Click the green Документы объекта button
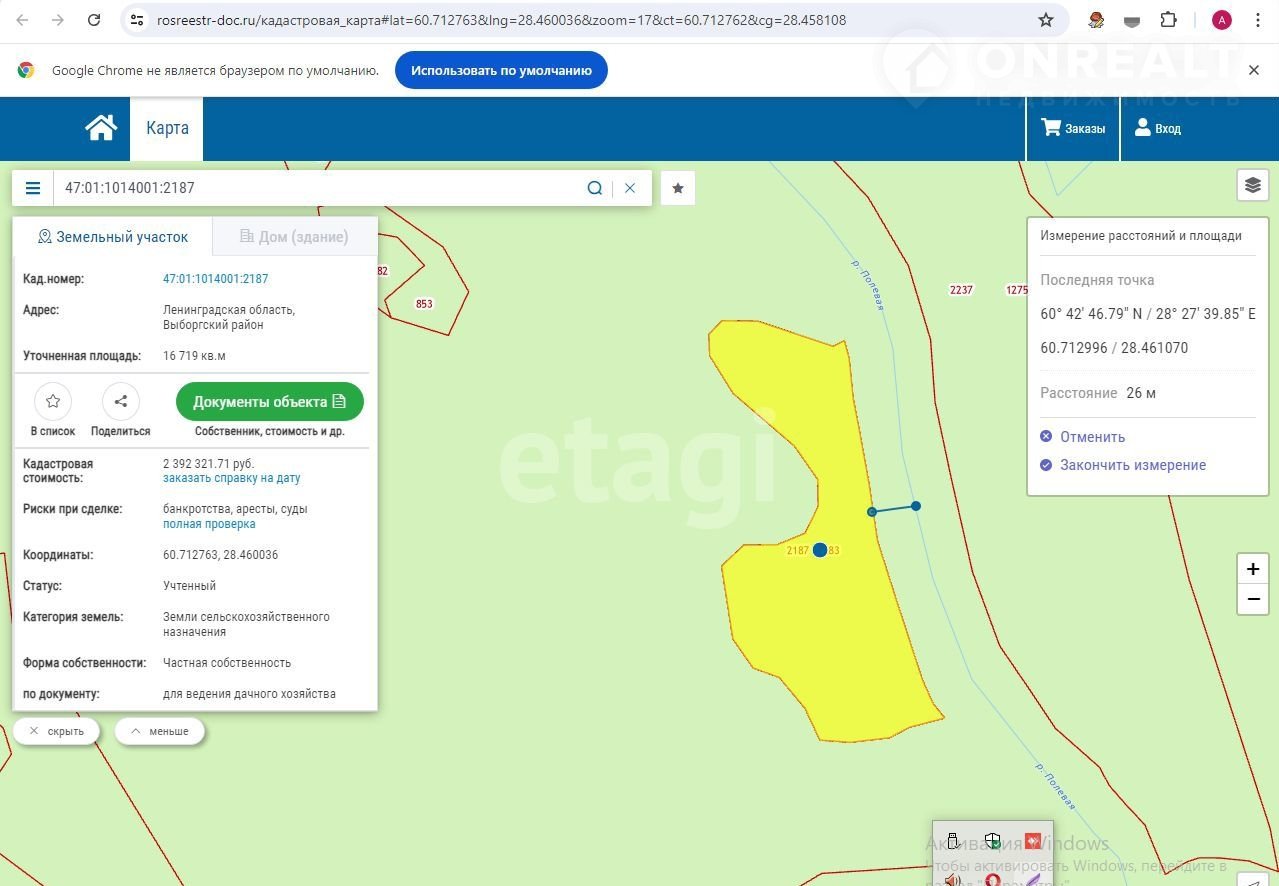This screenshot has height=886, width=1279. pos(269,402)
